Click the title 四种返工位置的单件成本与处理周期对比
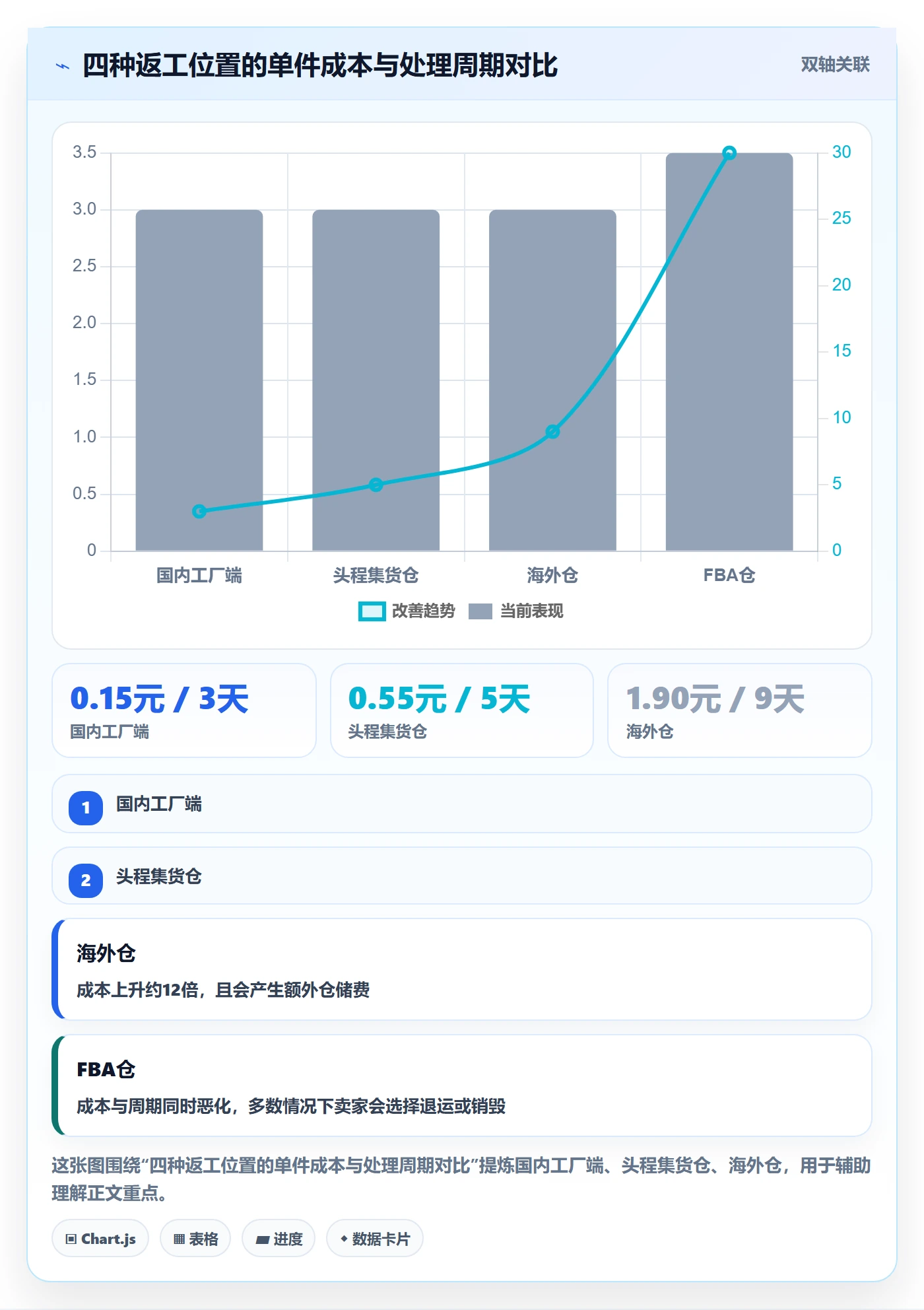 pos(320,65)
